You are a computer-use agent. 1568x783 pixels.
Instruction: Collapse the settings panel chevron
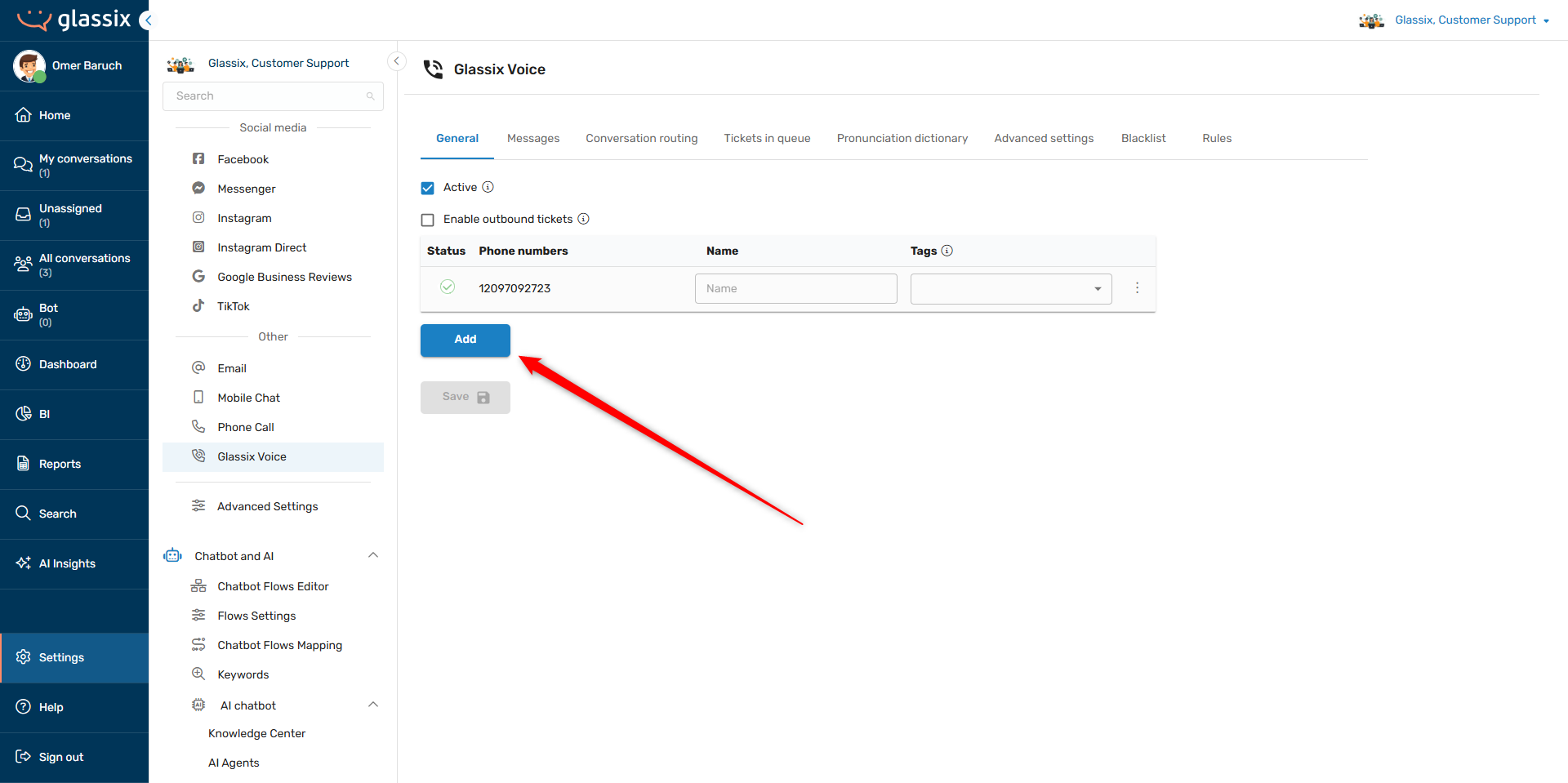tap(396, 61)
